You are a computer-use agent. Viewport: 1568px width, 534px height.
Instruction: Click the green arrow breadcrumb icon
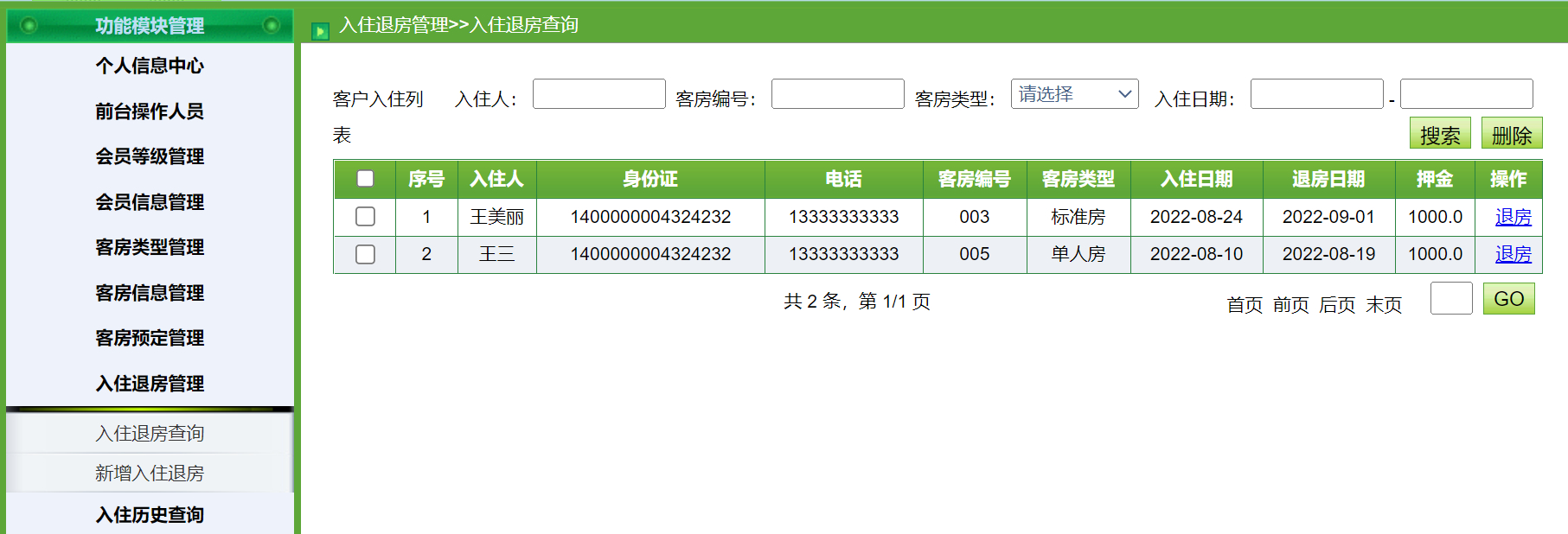pos(320,32)
